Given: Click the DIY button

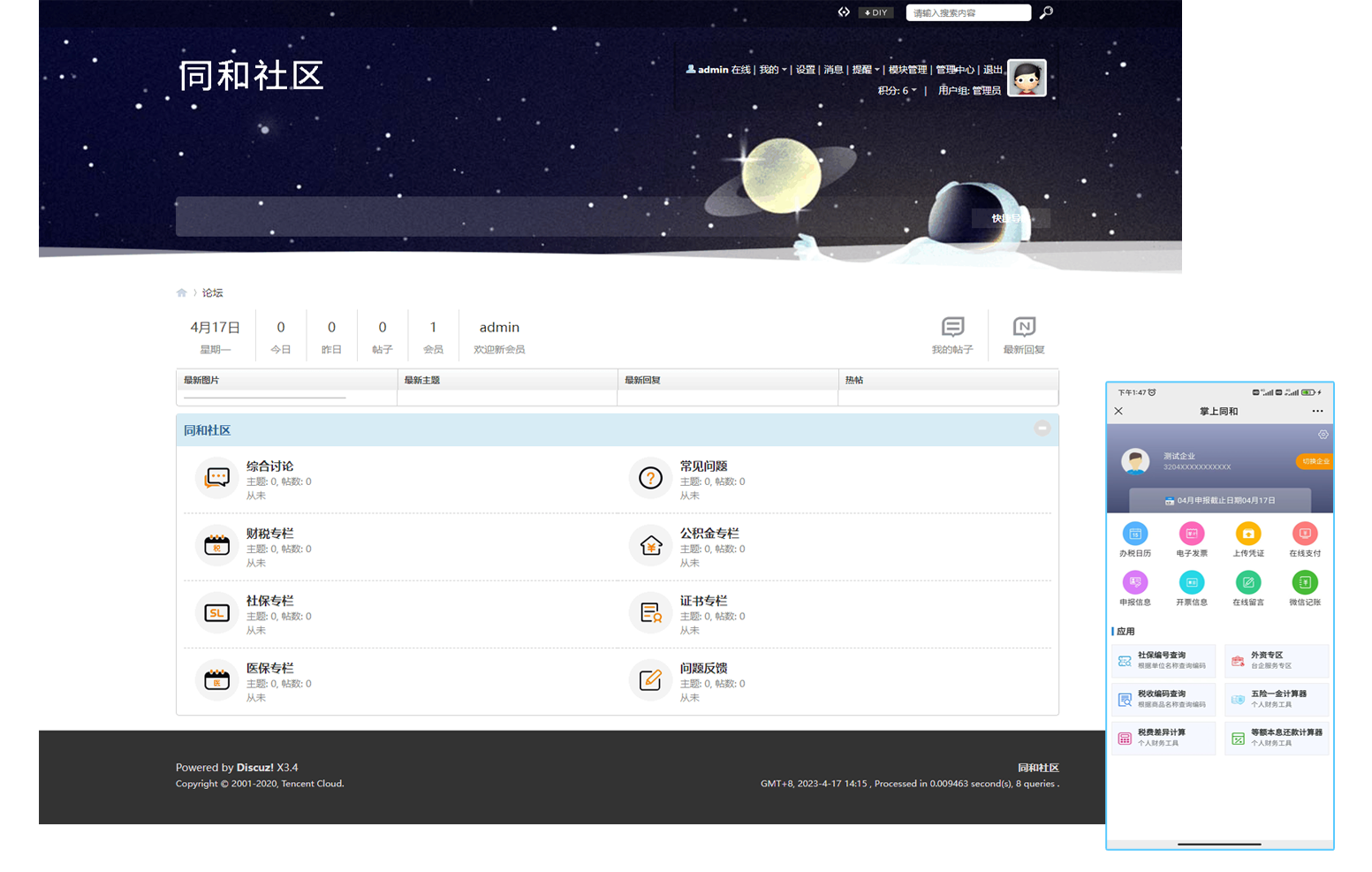Looking at the screenshot, I should (876, 12).
